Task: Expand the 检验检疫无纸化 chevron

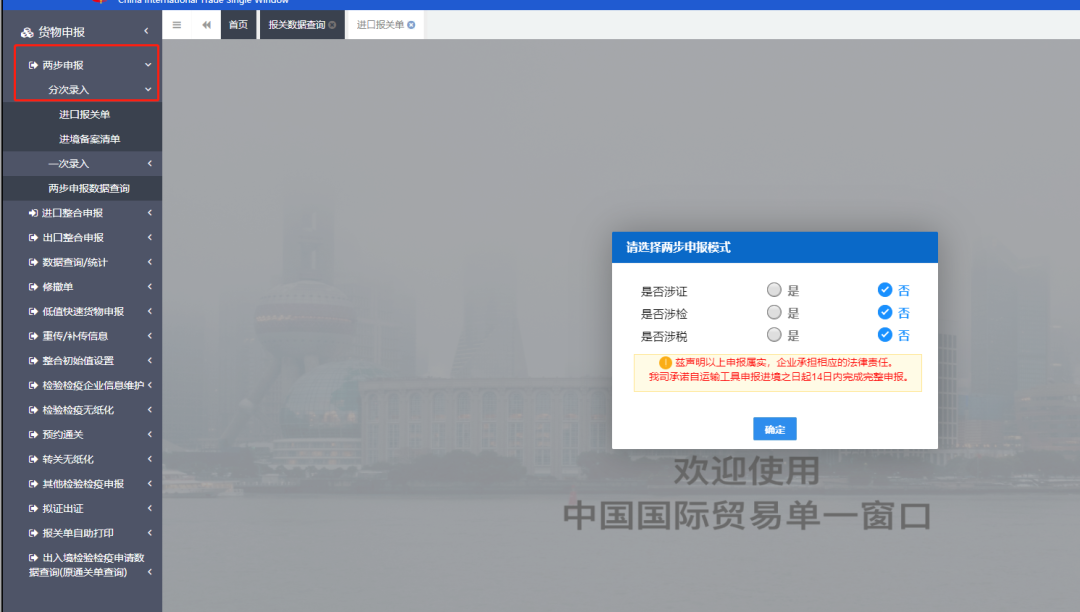Action: [x=149, y=410]
